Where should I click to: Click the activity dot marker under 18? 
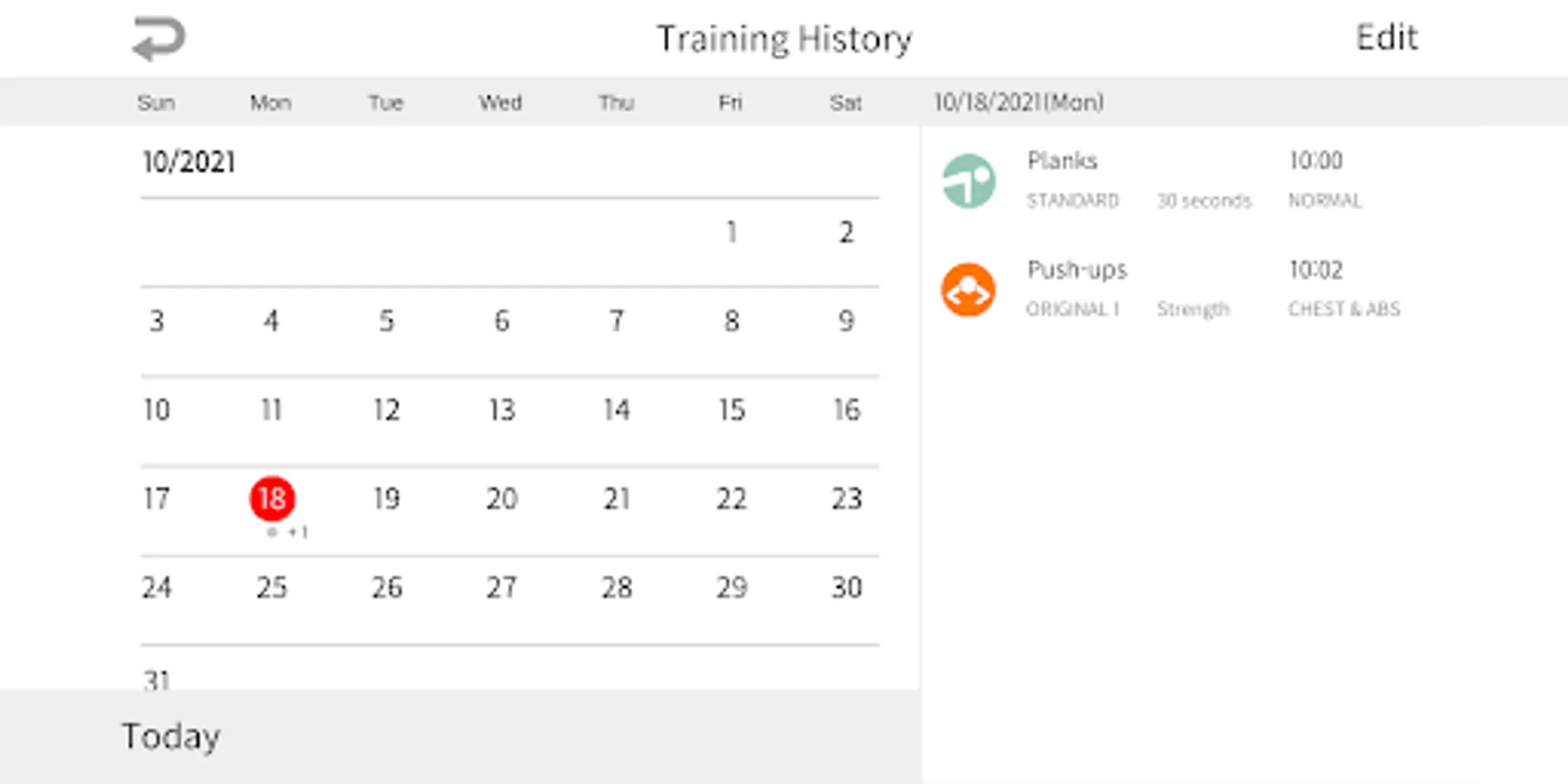coord(273,532)
